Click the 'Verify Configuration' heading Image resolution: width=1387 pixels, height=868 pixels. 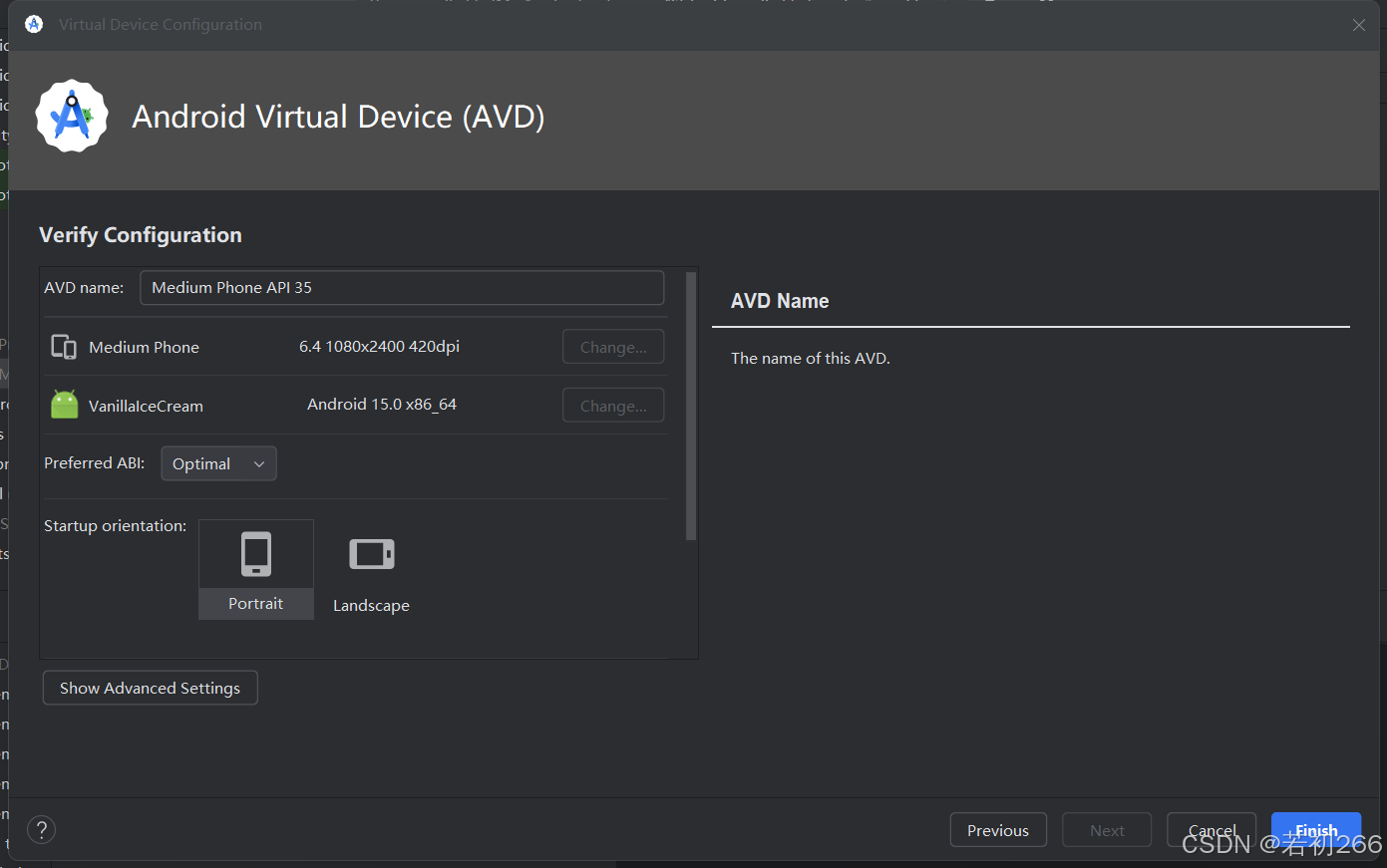point(141,235)
